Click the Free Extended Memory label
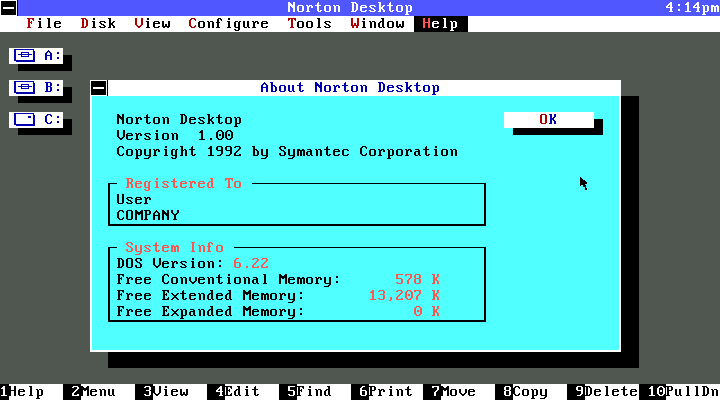 (x=210, y=296)
